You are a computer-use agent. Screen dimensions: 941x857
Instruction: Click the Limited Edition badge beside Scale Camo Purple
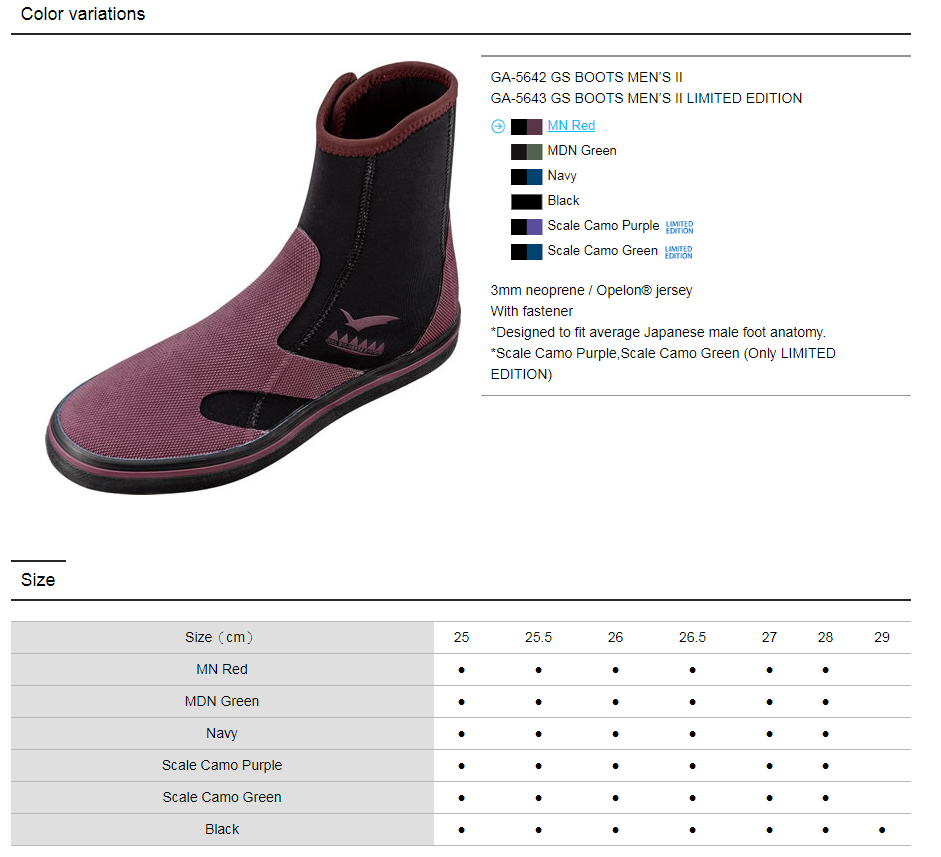pyautogui.click(x=679, y=227)
